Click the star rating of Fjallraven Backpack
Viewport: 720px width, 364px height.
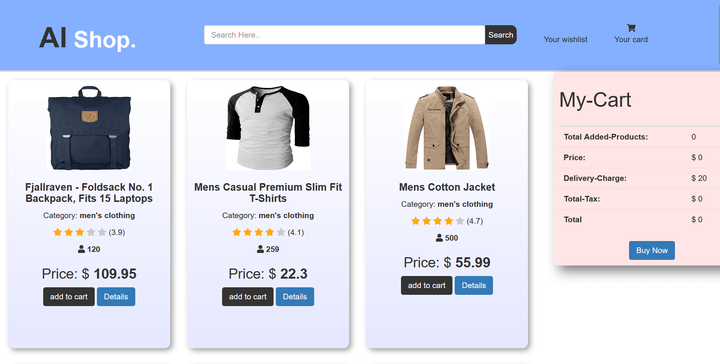[x=79, y=232]
